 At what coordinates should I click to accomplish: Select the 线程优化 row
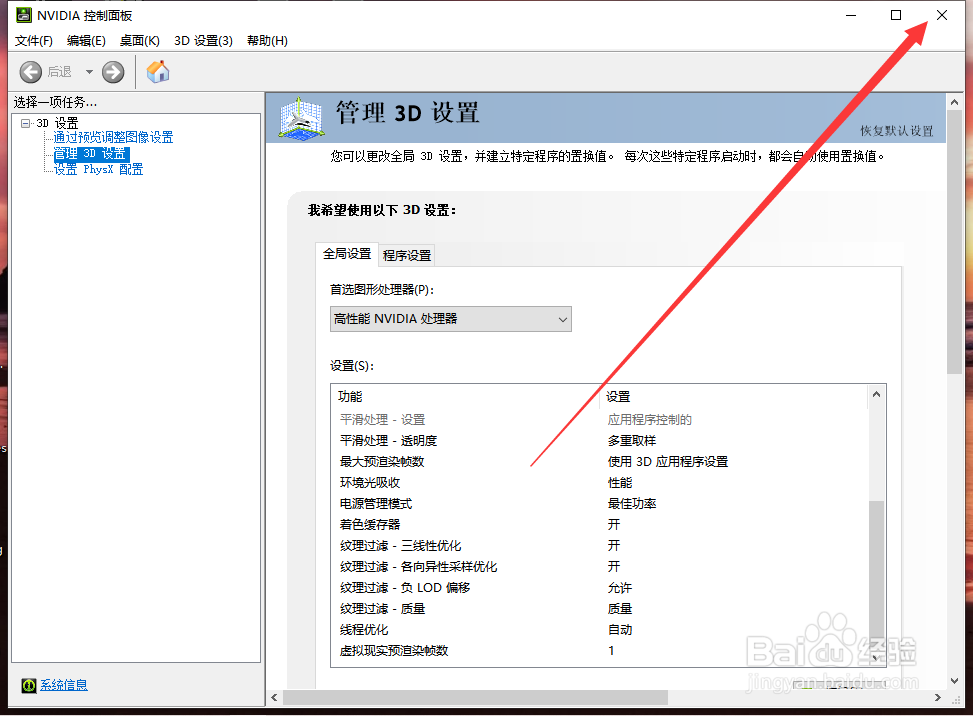pyautogui.click(x=600, y=630)
